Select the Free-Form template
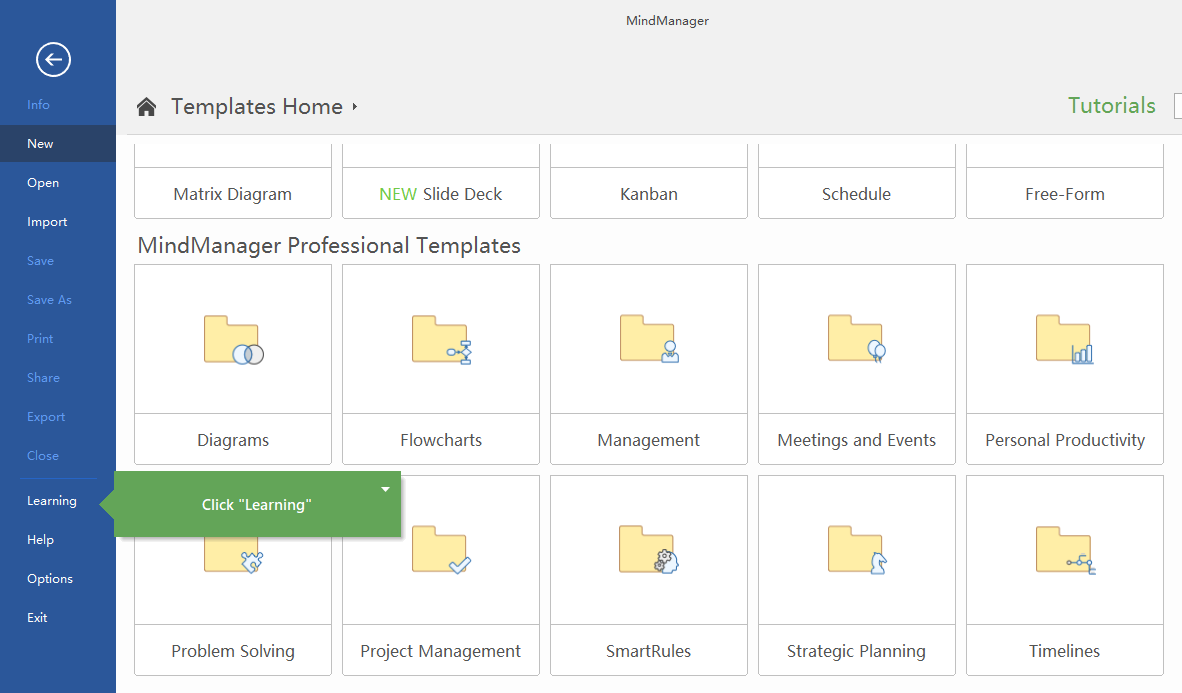Screen dimensions: 1182x693 [x=1065, y=182]
